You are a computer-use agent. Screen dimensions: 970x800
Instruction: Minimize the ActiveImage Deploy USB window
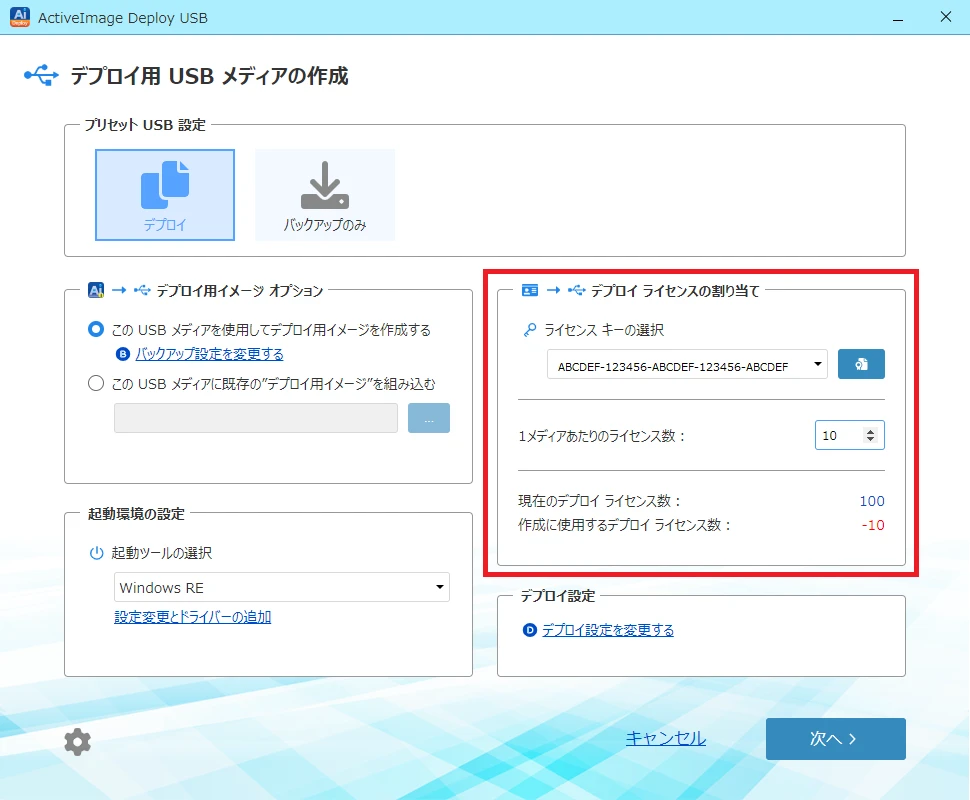(898, 18)
